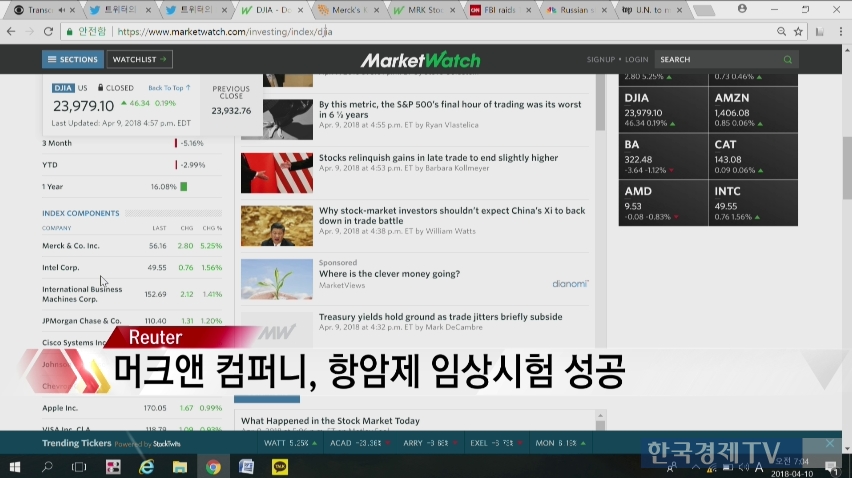The height and width of the screenshot is (478, 852).
Task: Open the Watchlist dropdown
Action: coord(139,59)
